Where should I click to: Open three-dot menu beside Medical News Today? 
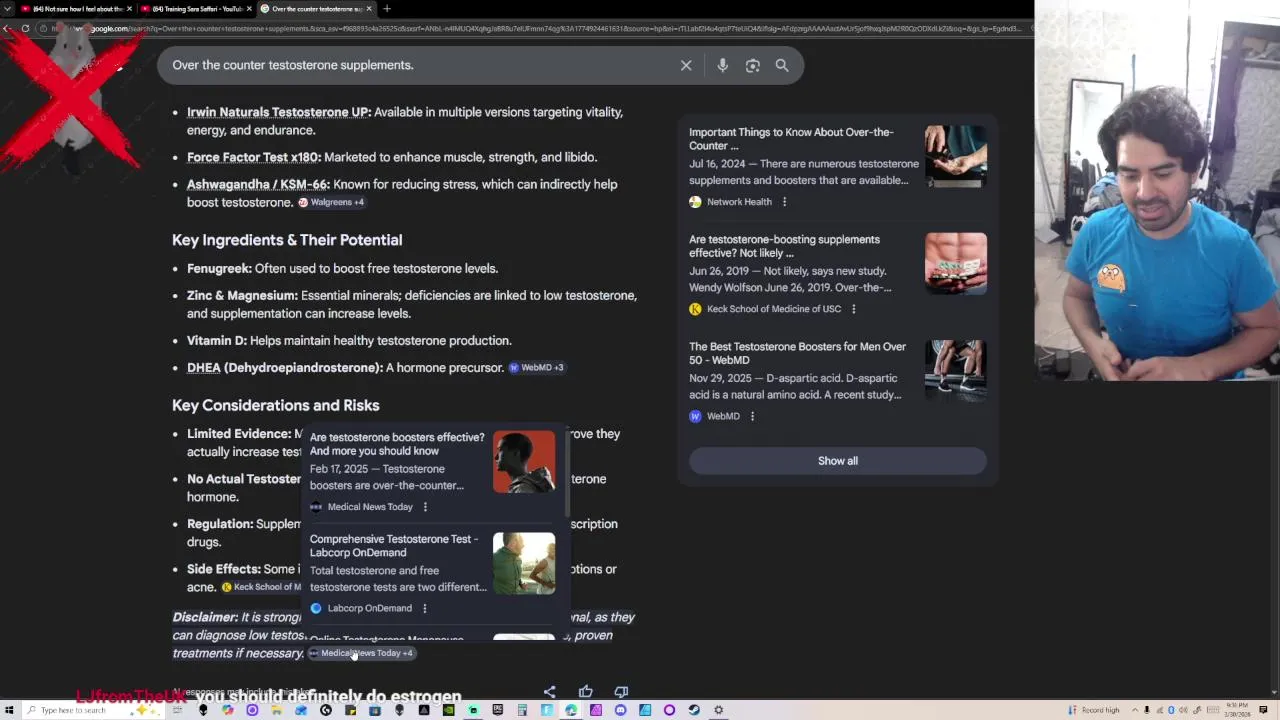[425, 507]
